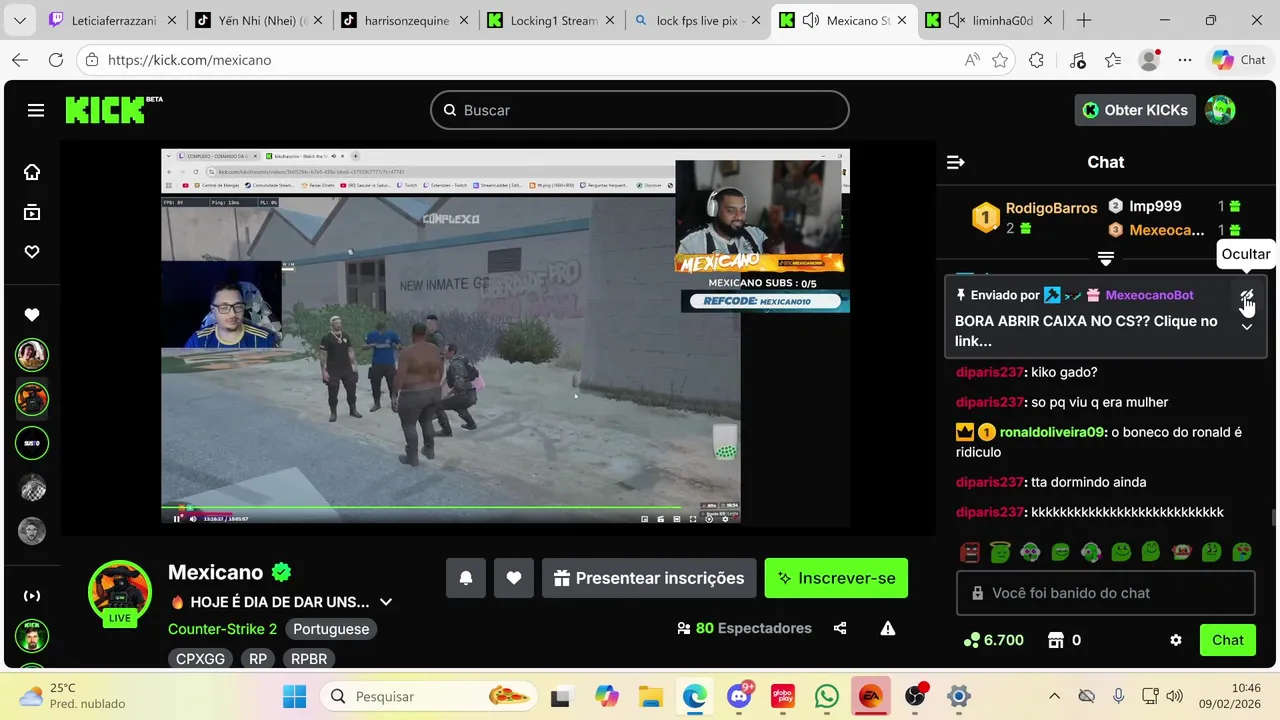Image resolution: width=1280 pixels, height=720 pixels.
Task: Select the clown face emote
Action: (x=1181, y=552)
